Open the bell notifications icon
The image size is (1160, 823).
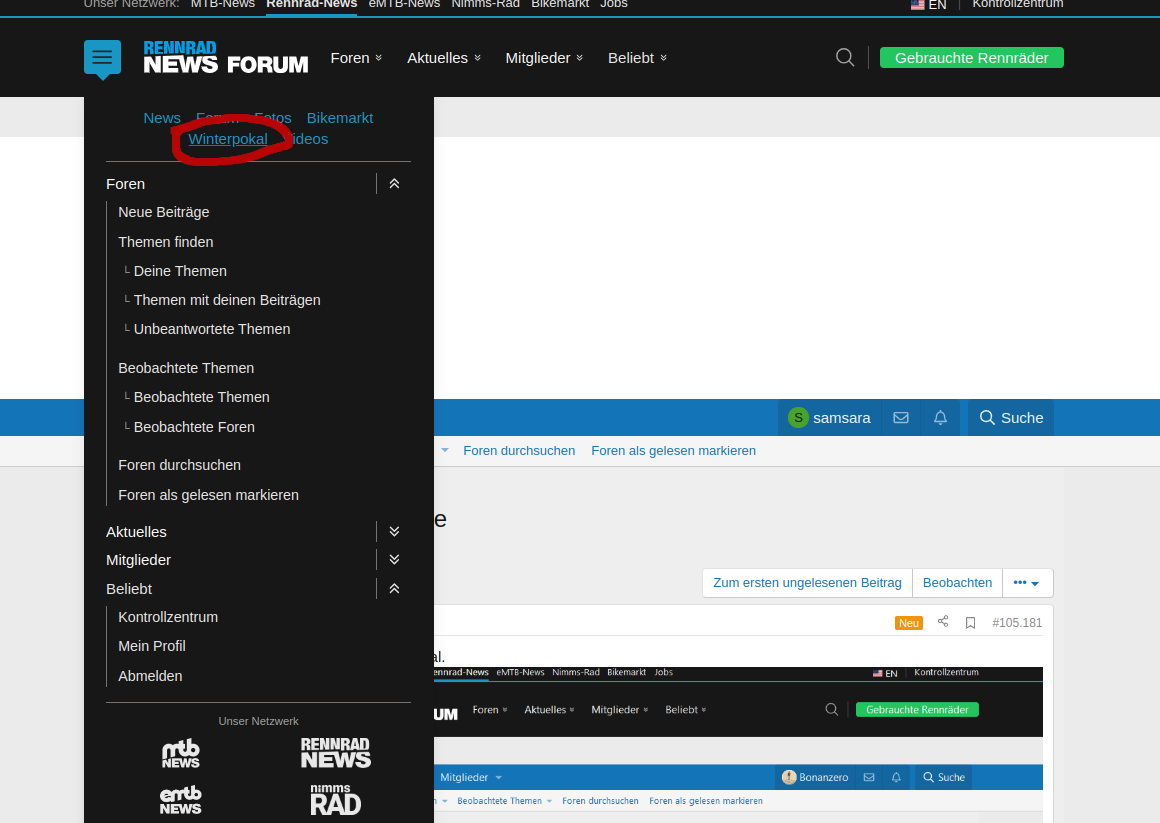[940, 418]
